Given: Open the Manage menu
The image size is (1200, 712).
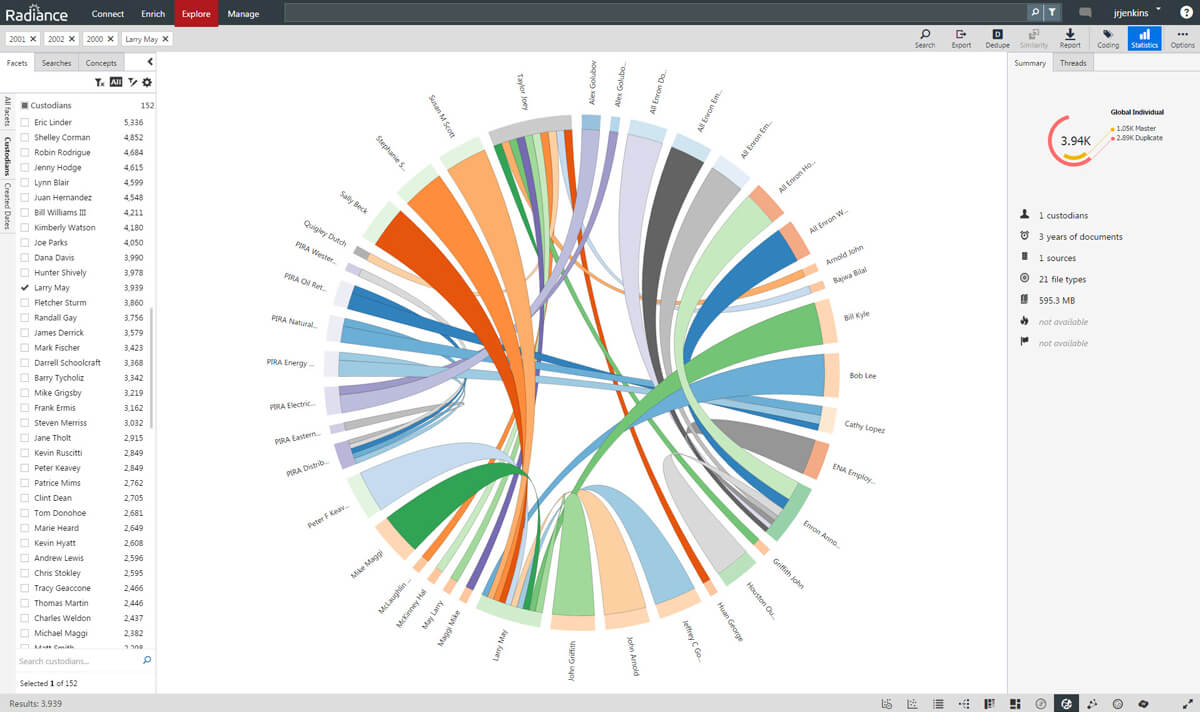Looking at the screenshot, I should pyautogui.click(x=243, y=14).
